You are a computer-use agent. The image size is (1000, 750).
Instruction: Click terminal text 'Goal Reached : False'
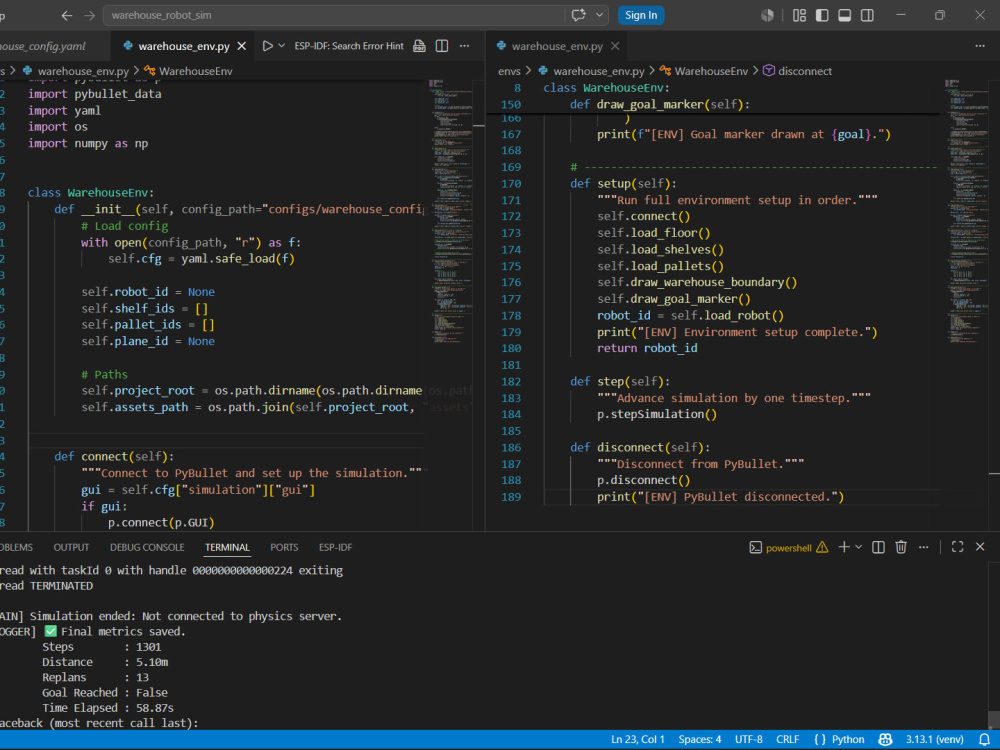(105, 693)
